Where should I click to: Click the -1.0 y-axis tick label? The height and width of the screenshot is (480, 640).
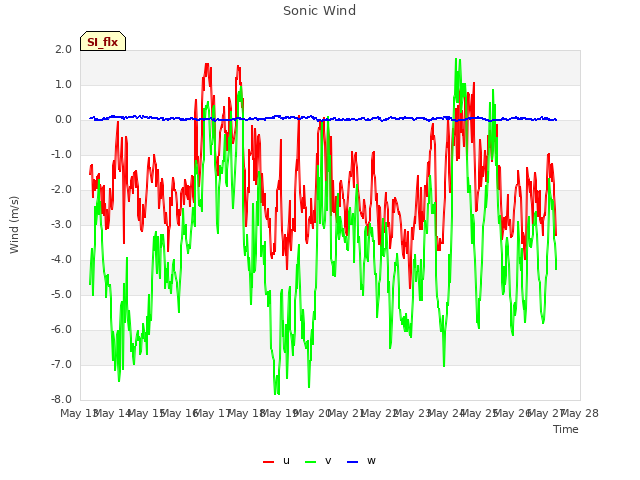[61, 154]
